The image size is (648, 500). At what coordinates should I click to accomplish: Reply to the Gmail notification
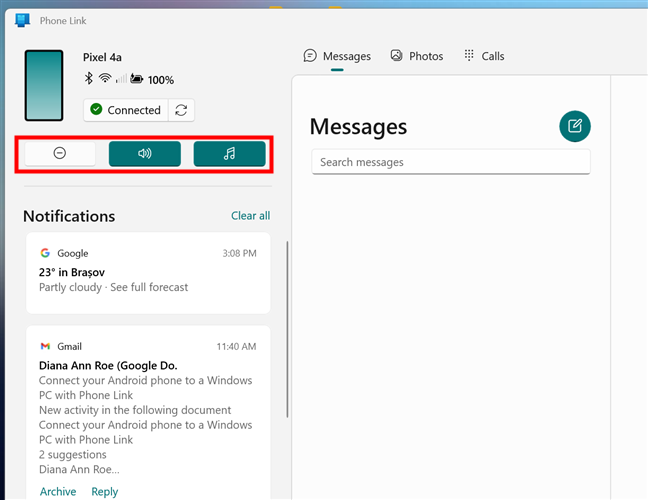[105, 492]
